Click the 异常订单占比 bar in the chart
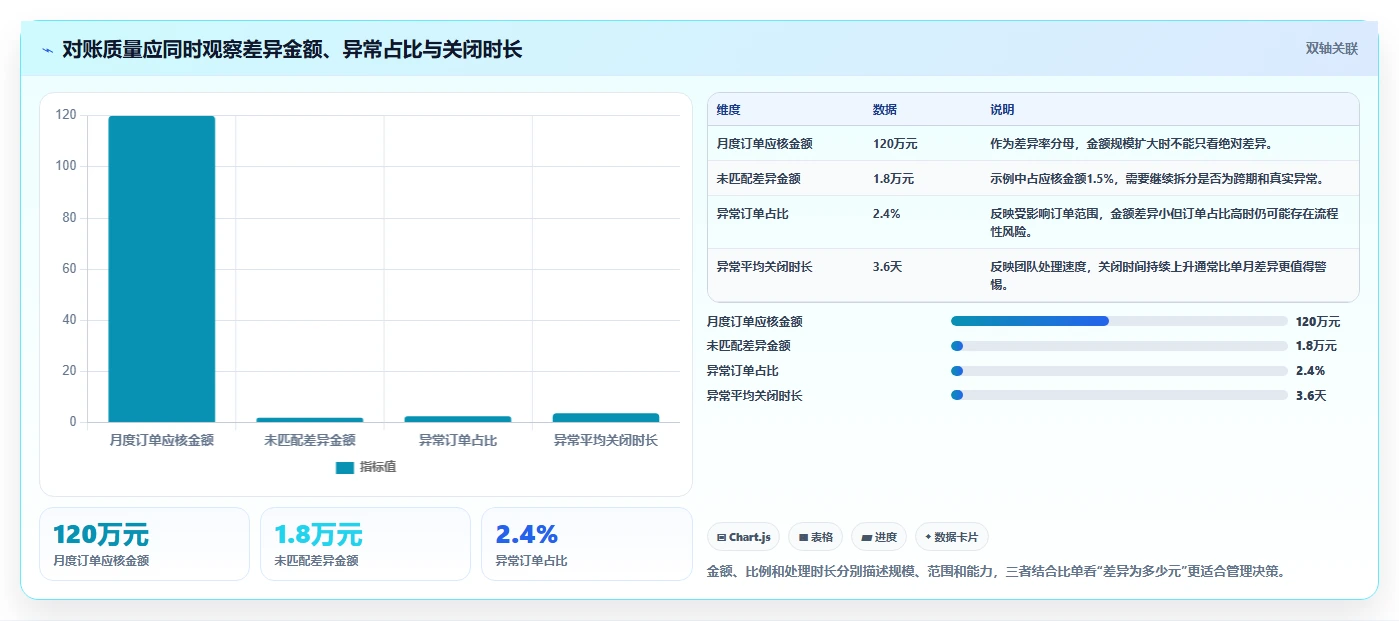Viewport: 1399px width, 621px height. click(458, 419)
